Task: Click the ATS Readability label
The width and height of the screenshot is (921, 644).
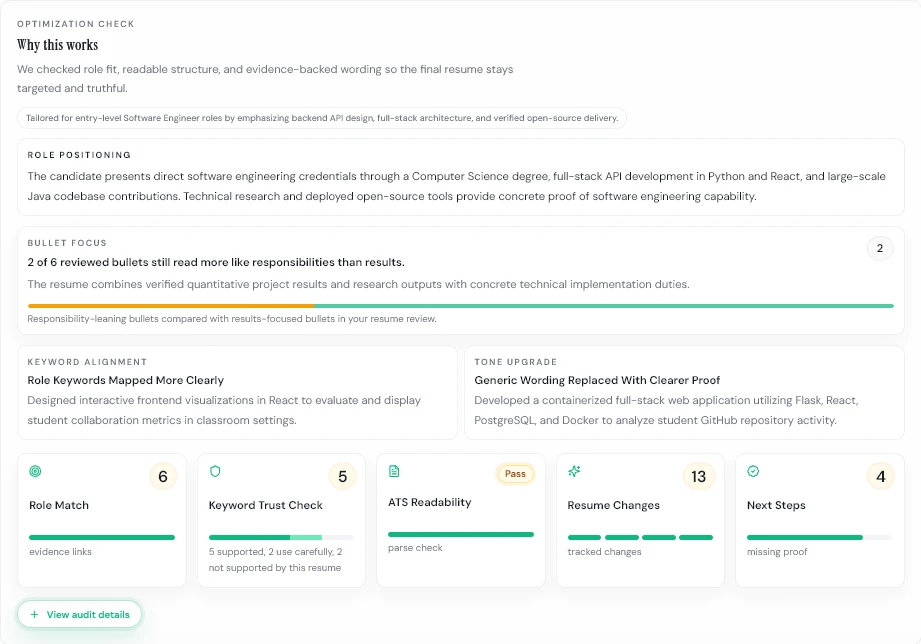Action: click(429, 502)
